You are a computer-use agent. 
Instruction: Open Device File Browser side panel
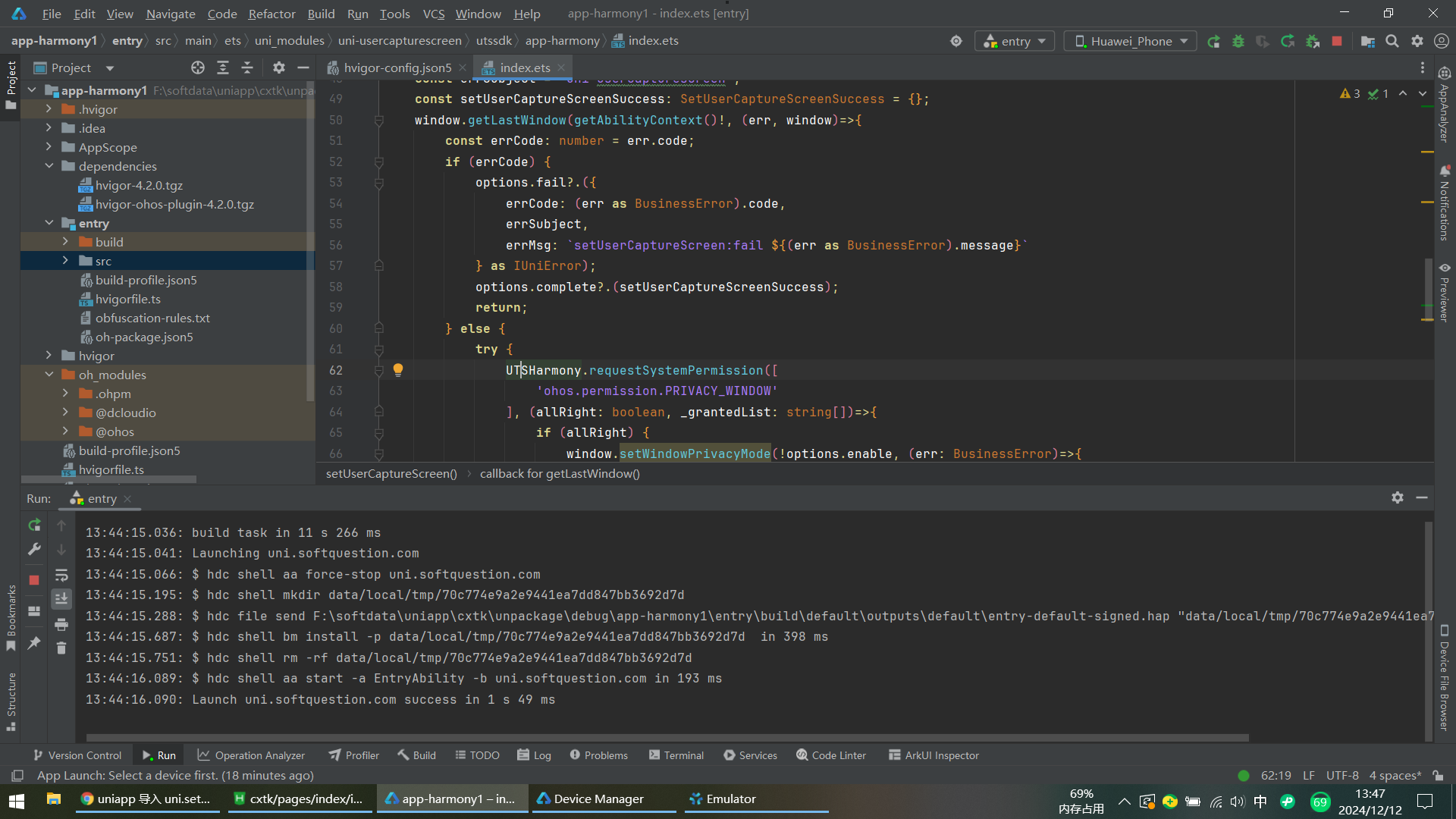pyautogui.click(x=1445, y=679)
